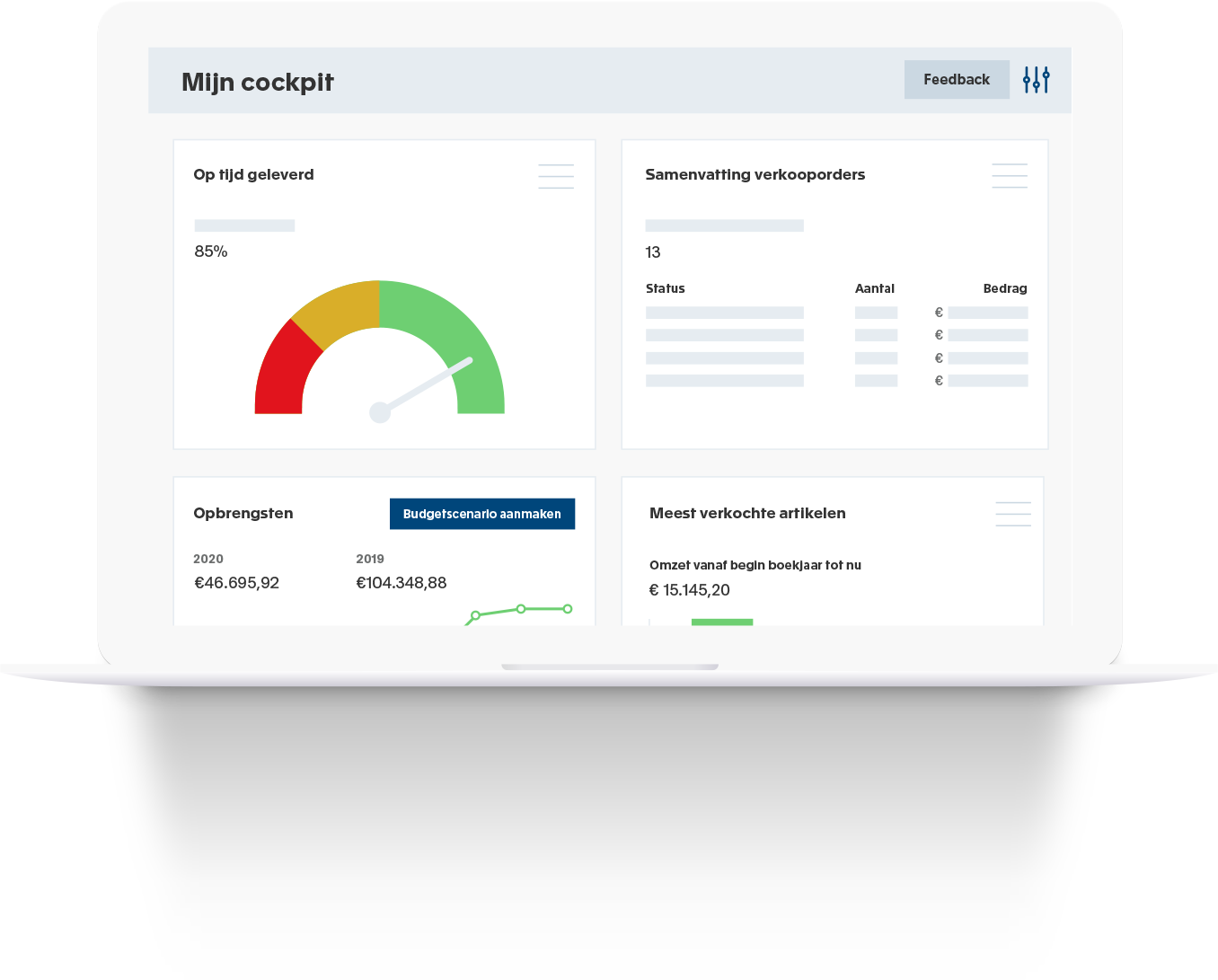Click the Aantal column header
Viewport: 1218px width, 980px height.
pos(875,288)
